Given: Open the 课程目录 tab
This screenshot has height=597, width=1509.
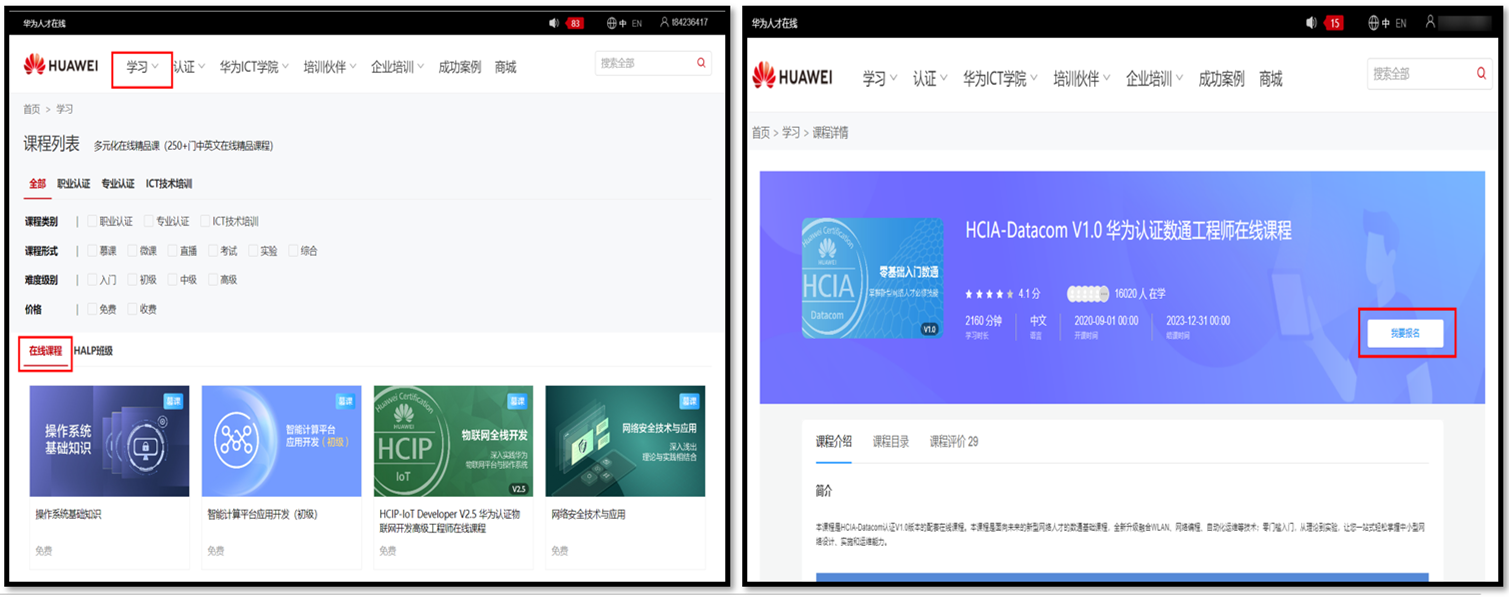Looking at the screenshot, I should point(890,441).
